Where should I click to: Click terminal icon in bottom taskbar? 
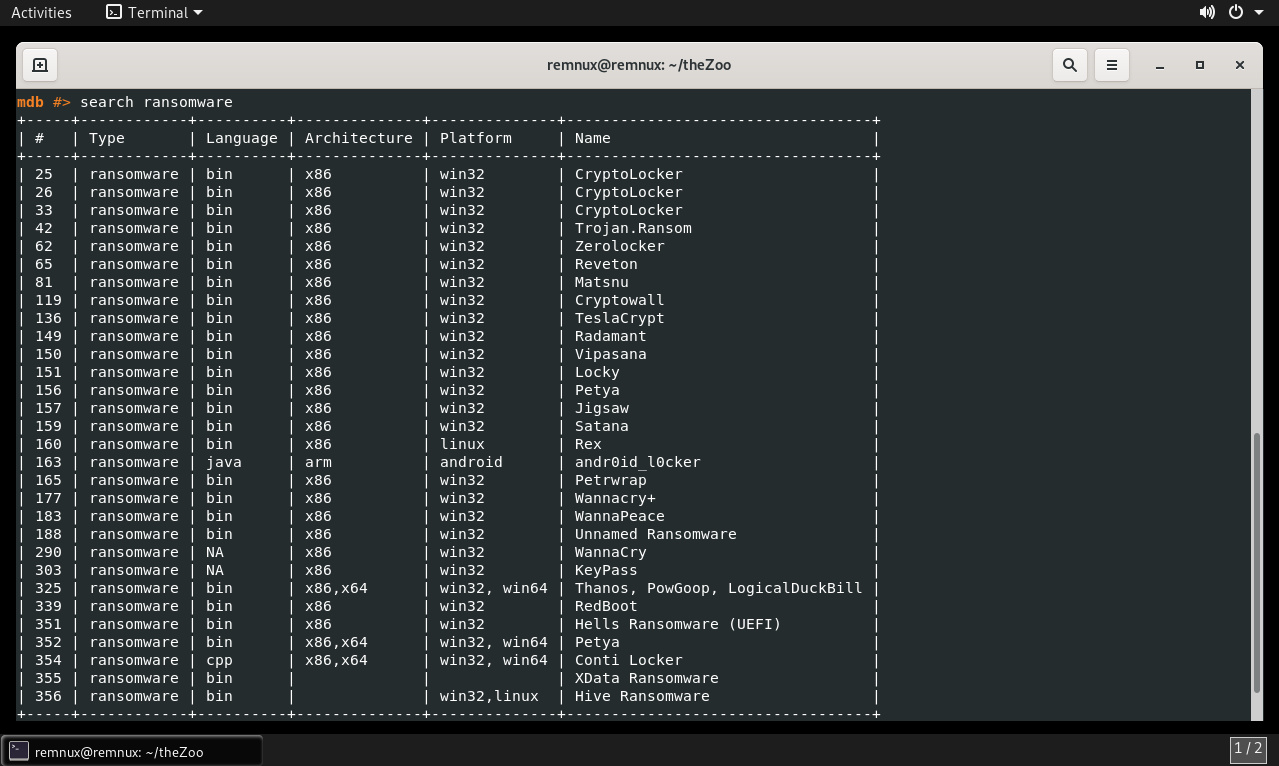coord(18,751)
